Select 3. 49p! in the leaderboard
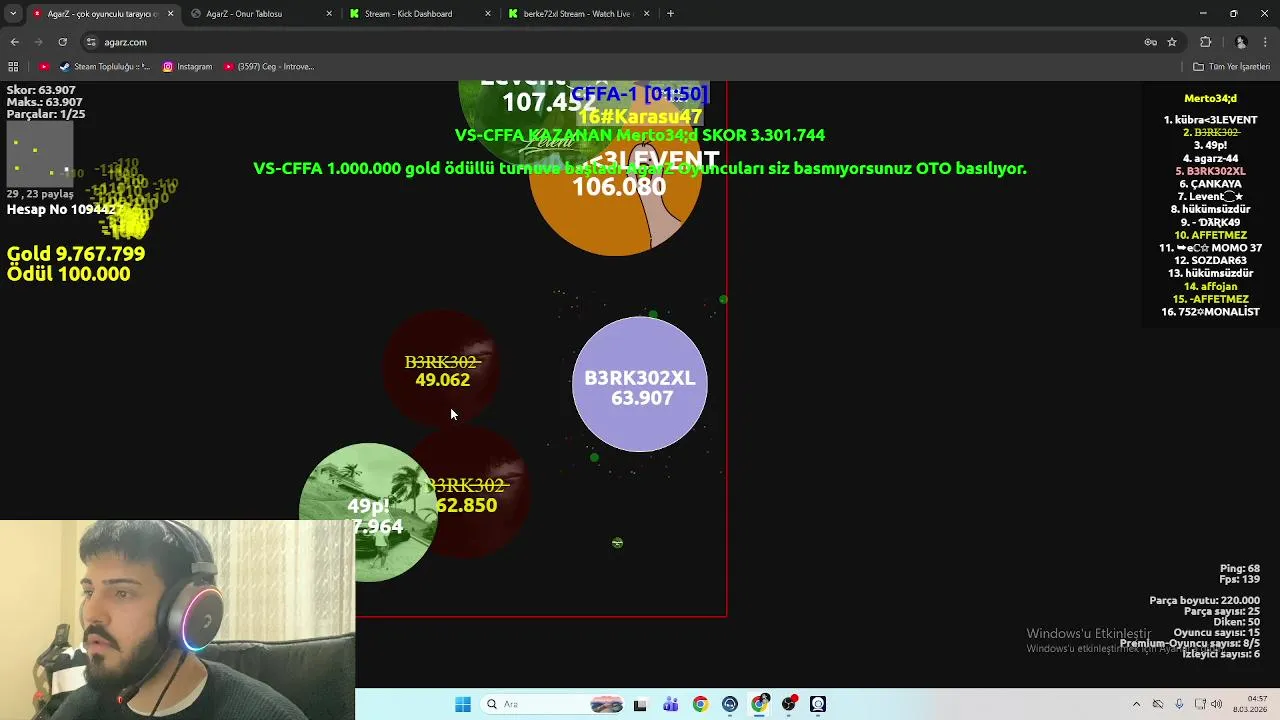The width and height of the screenshot is (1280, 720). (x=1210, y=145)
